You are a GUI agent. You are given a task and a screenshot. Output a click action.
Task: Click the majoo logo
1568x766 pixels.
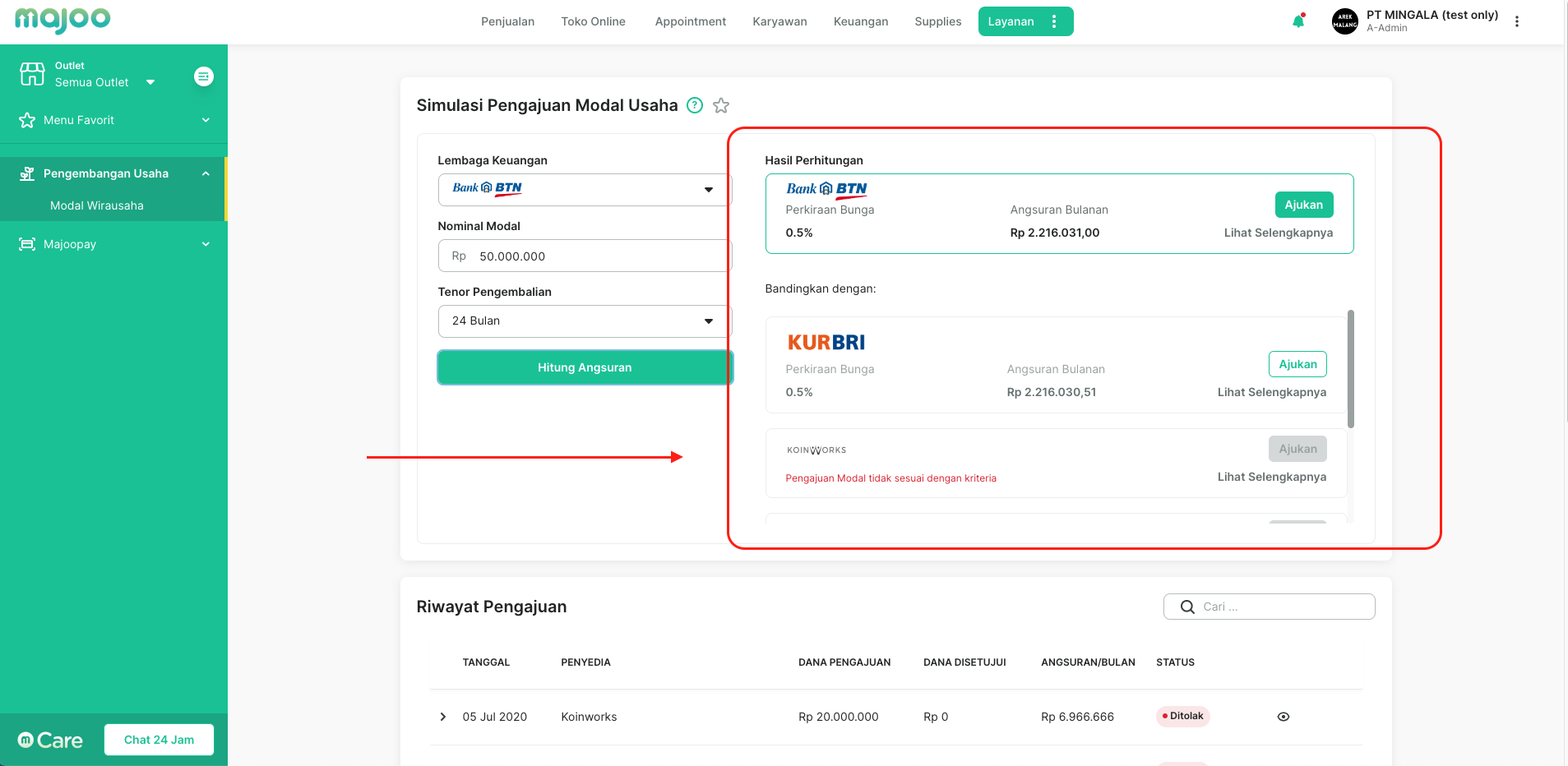pos(62,20)
